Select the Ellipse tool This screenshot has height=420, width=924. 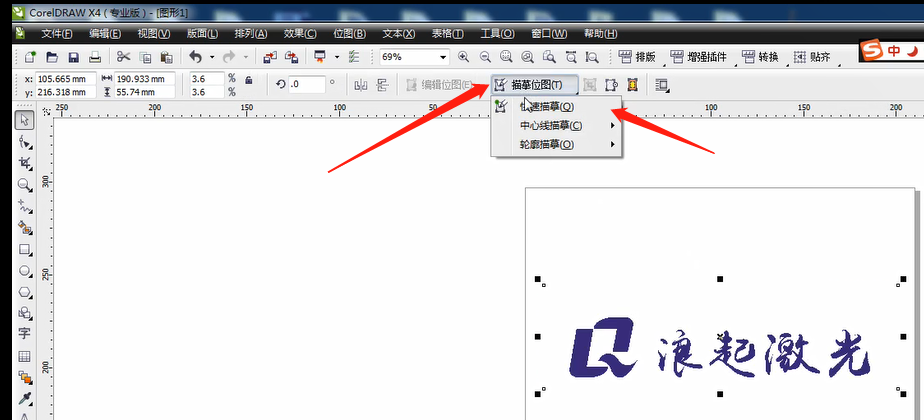(25, 271)
